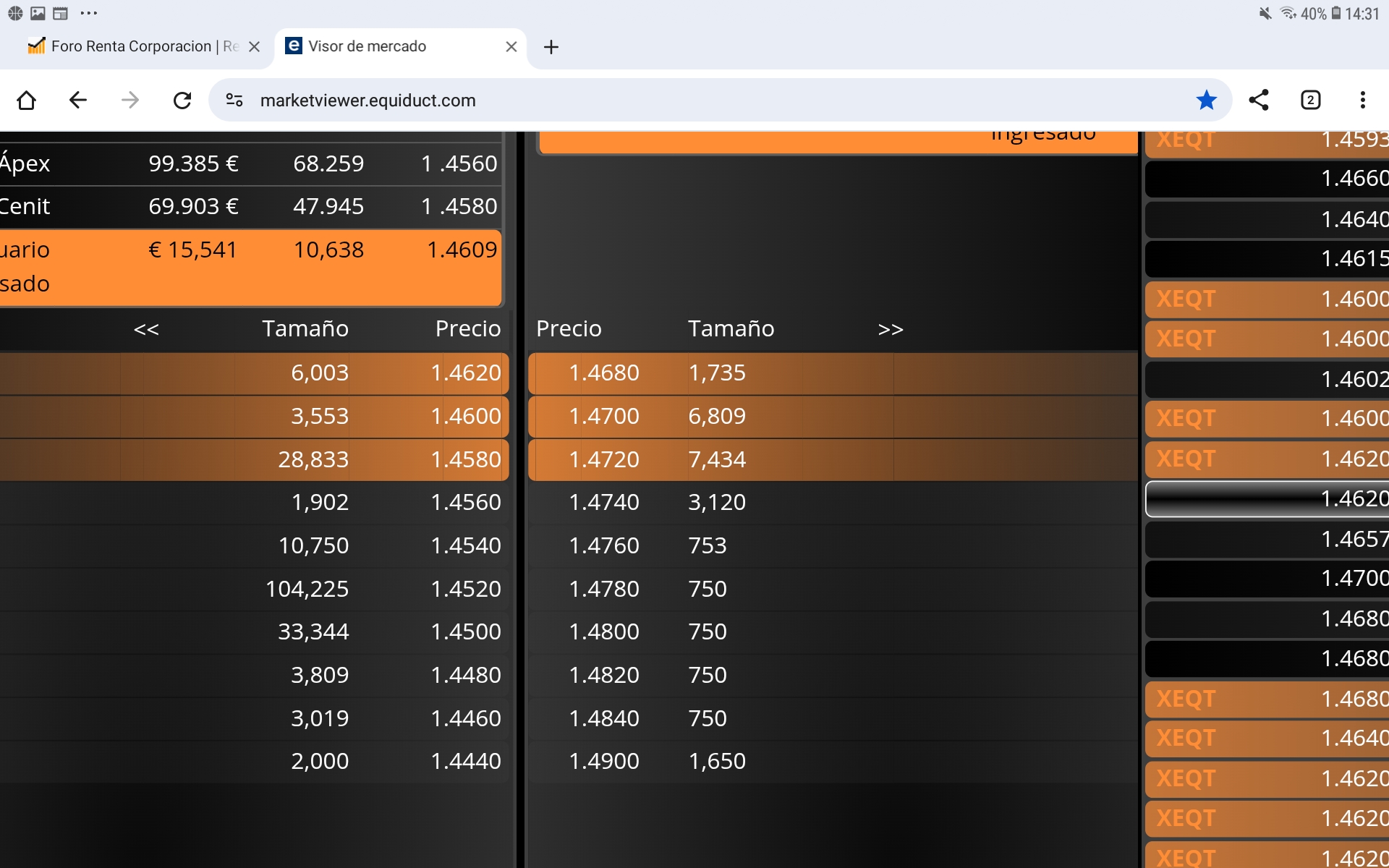Click the highlighted 1.4620 trade entry
This screenshot has width=1389, height=868.
tap(1267, 498)
